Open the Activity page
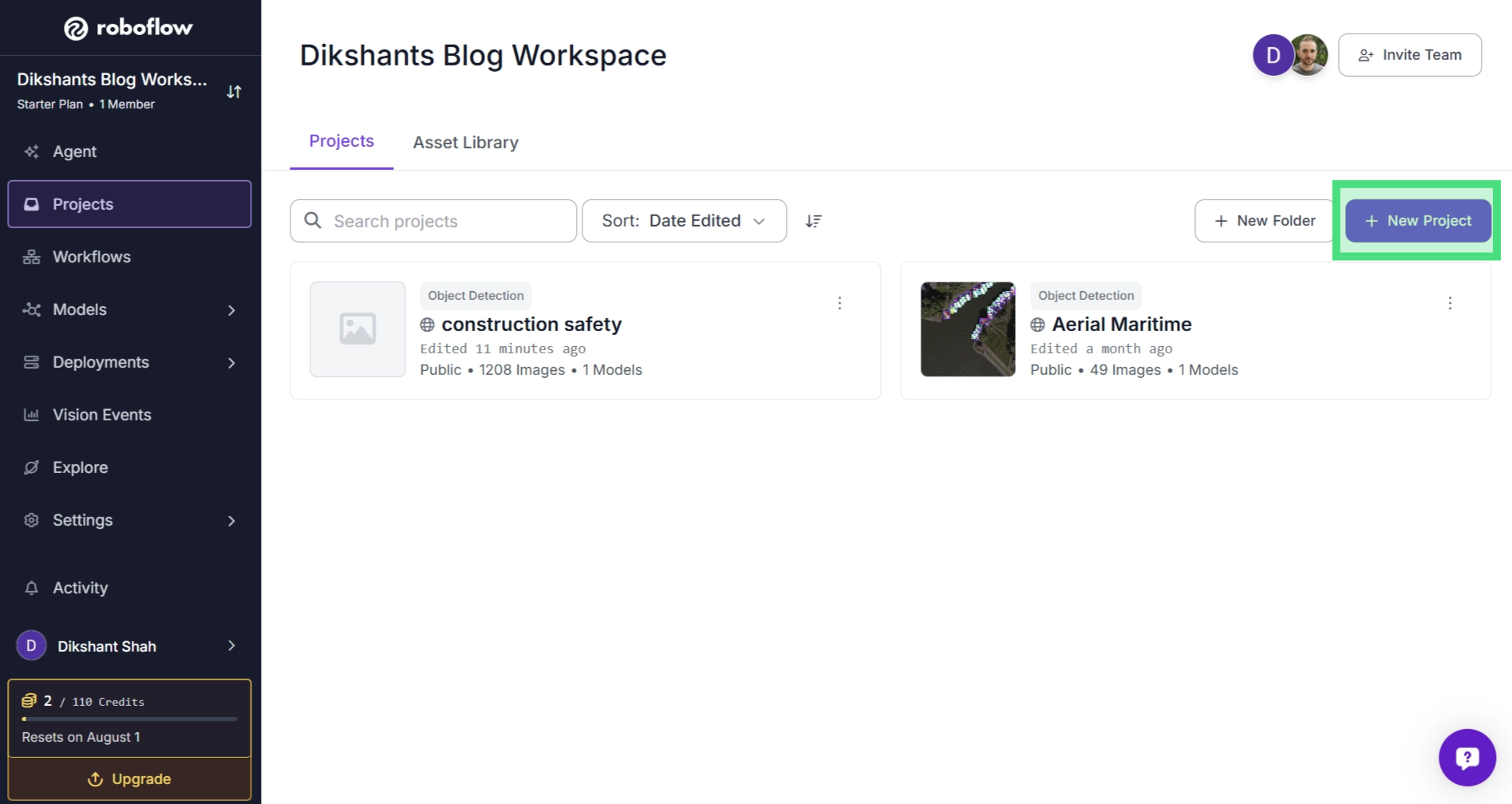The image size is (1512, 804). point(129,588)
